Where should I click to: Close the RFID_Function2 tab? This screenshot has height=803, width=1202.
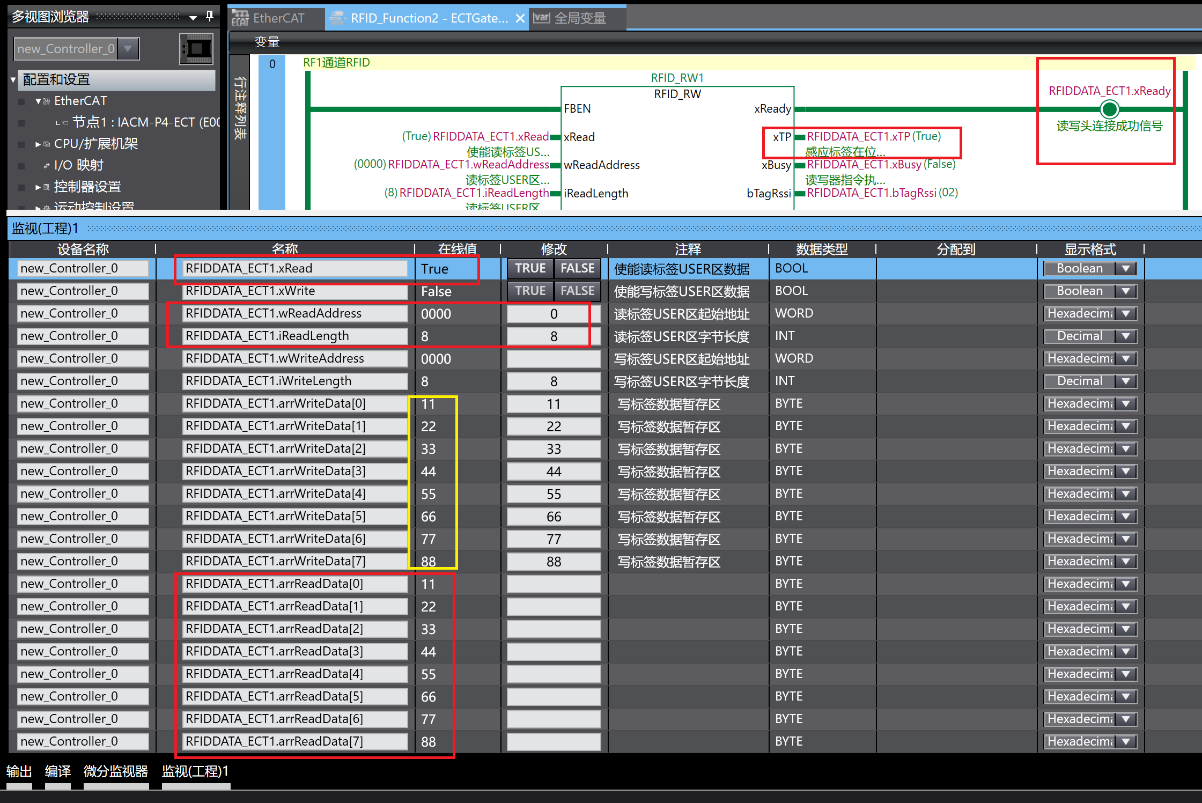(521, 18)
